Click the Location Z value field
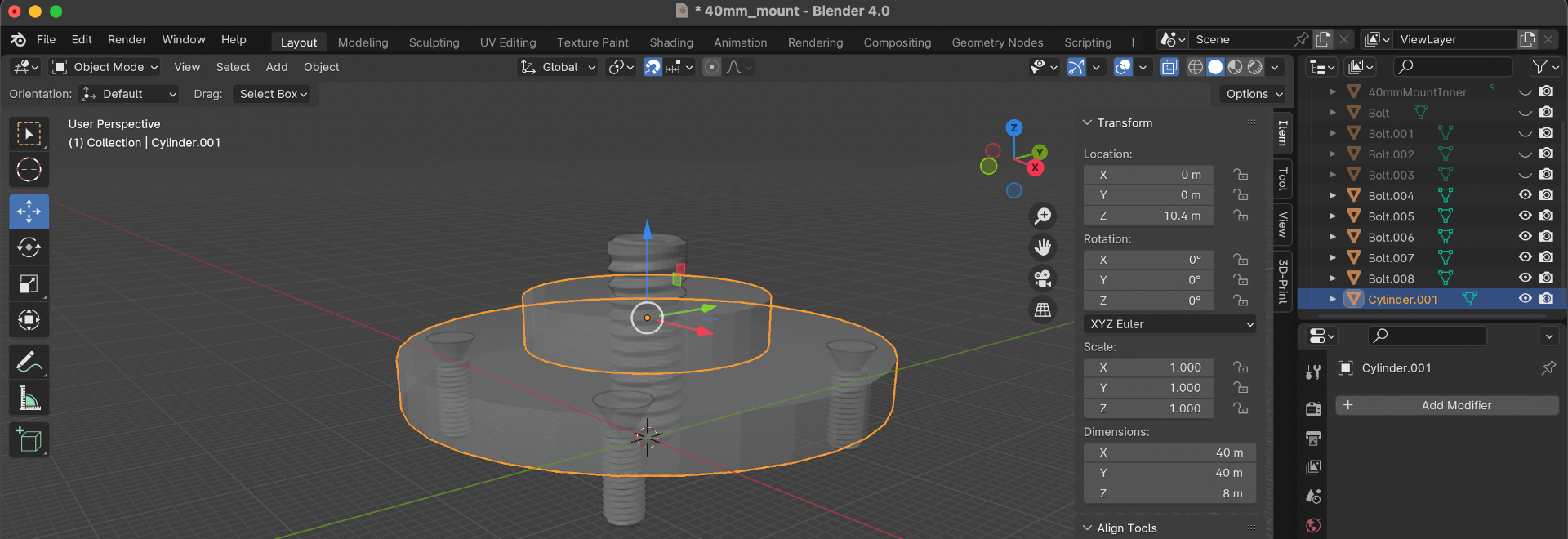Screen dimensions: 1568x539 point(1149,216)
